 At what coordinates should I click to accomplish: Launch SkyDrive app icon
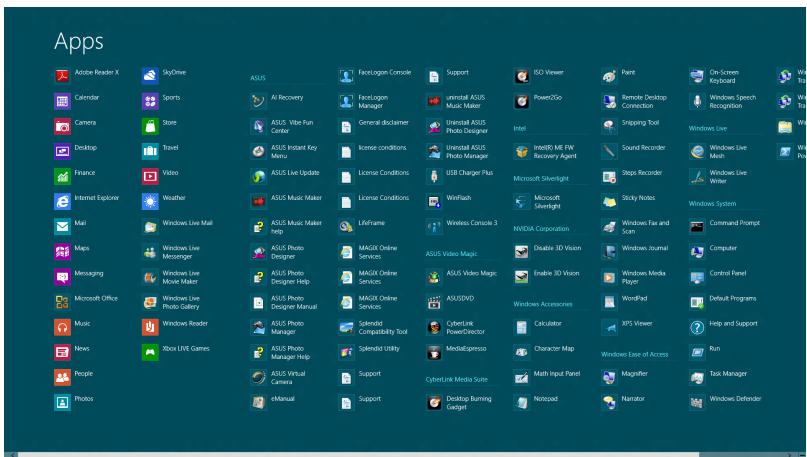pyautogui.click(x=150, y=76)
